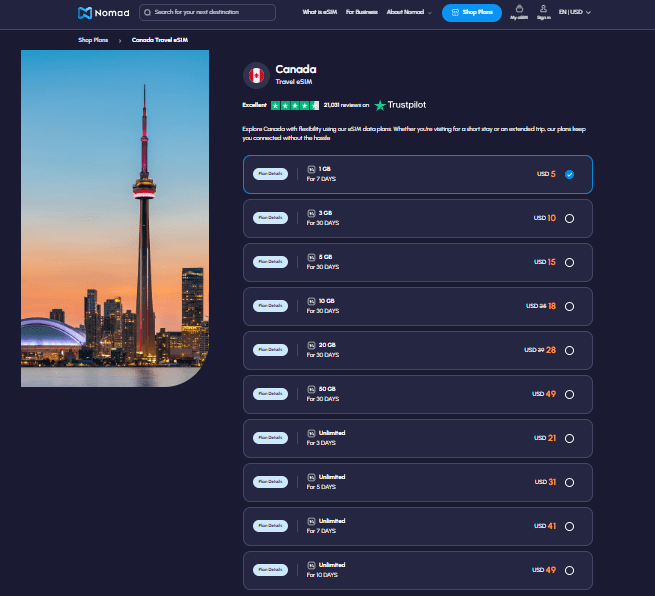Click the 5G icon on 1 GB plan
The width and height of the screenshot is (655, 596).
[x=311, y=169]
